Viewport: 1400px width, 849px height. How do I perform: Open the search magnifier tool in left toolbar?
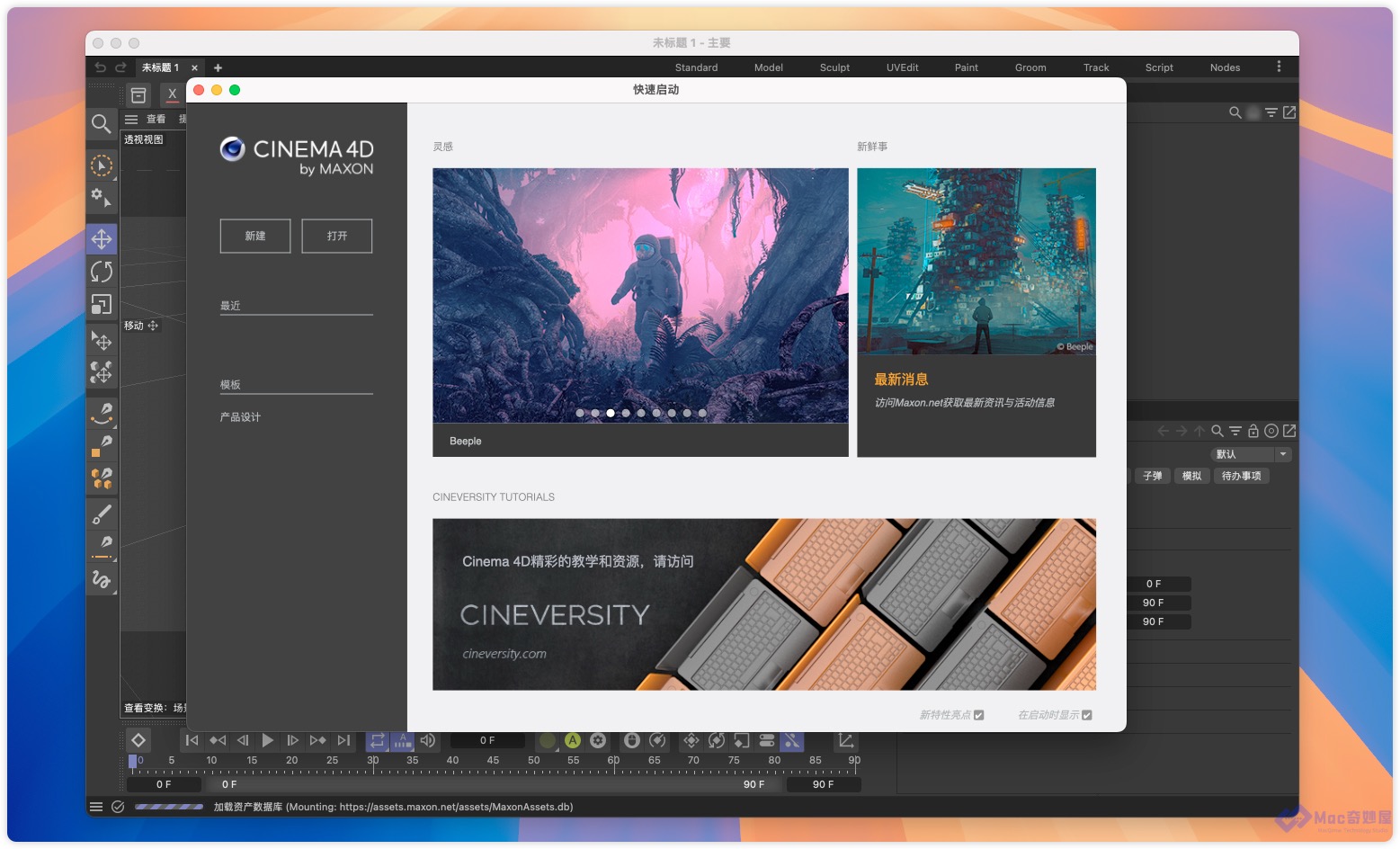(x=102, y=123)
